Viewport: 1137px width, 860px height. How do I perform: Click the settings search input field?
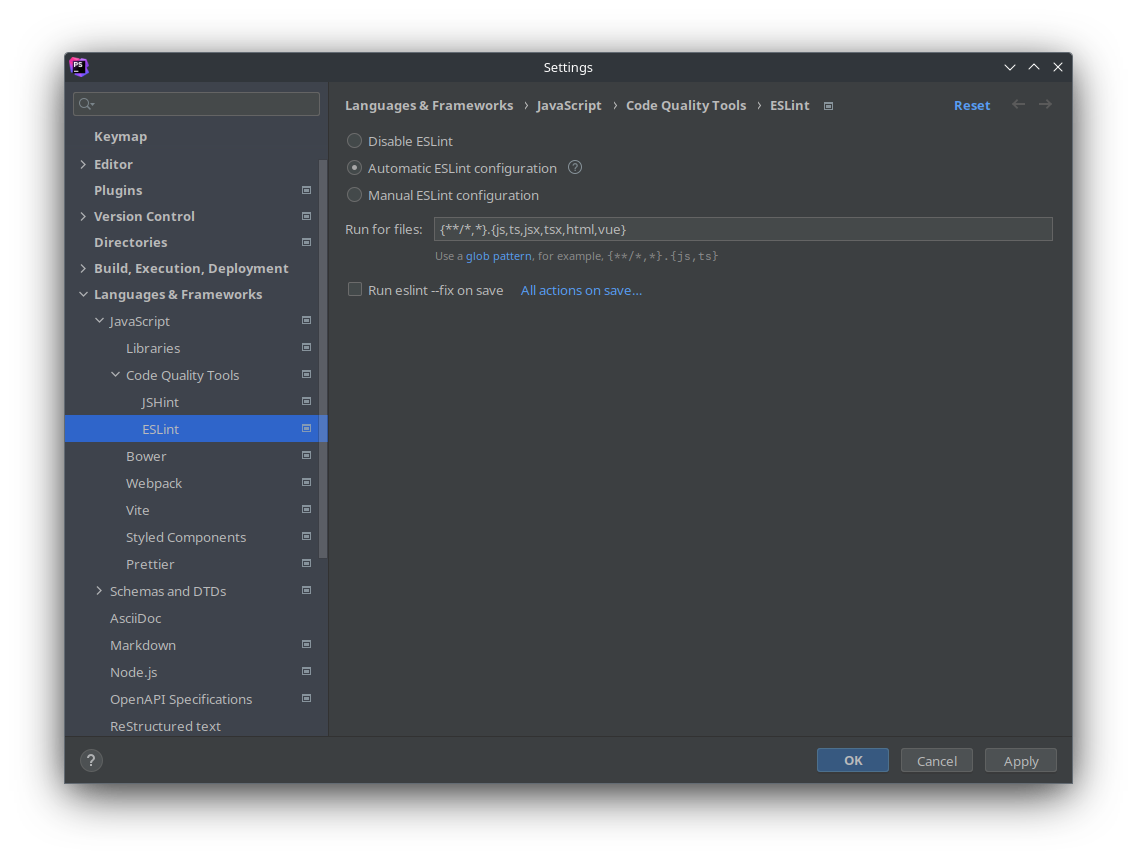pos(197,104)
